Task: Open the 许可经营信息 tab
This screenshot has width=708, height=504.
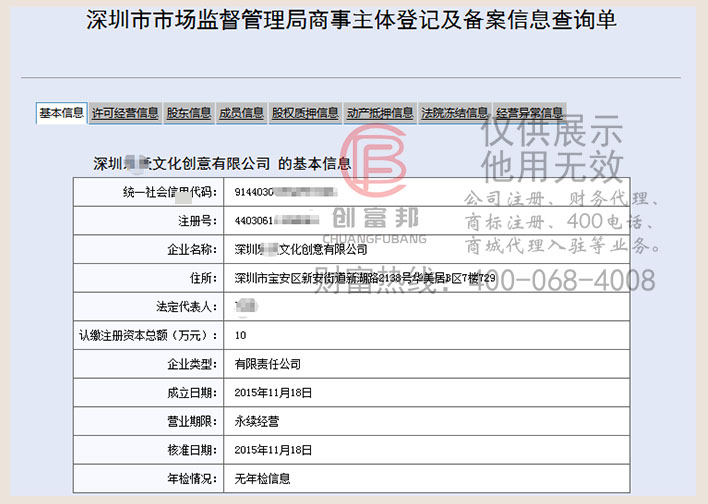Action: (x=125, y=113)
